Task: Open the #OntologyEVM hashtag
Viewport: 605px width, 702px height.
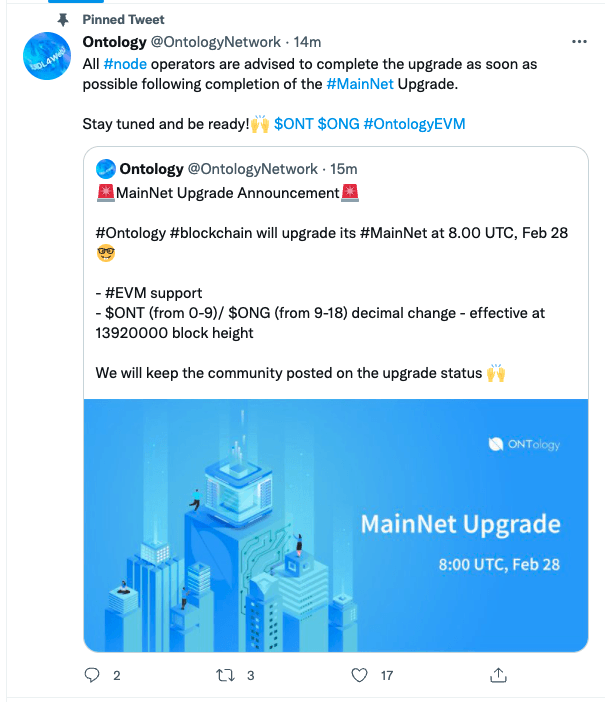Action: pos(414,124)
